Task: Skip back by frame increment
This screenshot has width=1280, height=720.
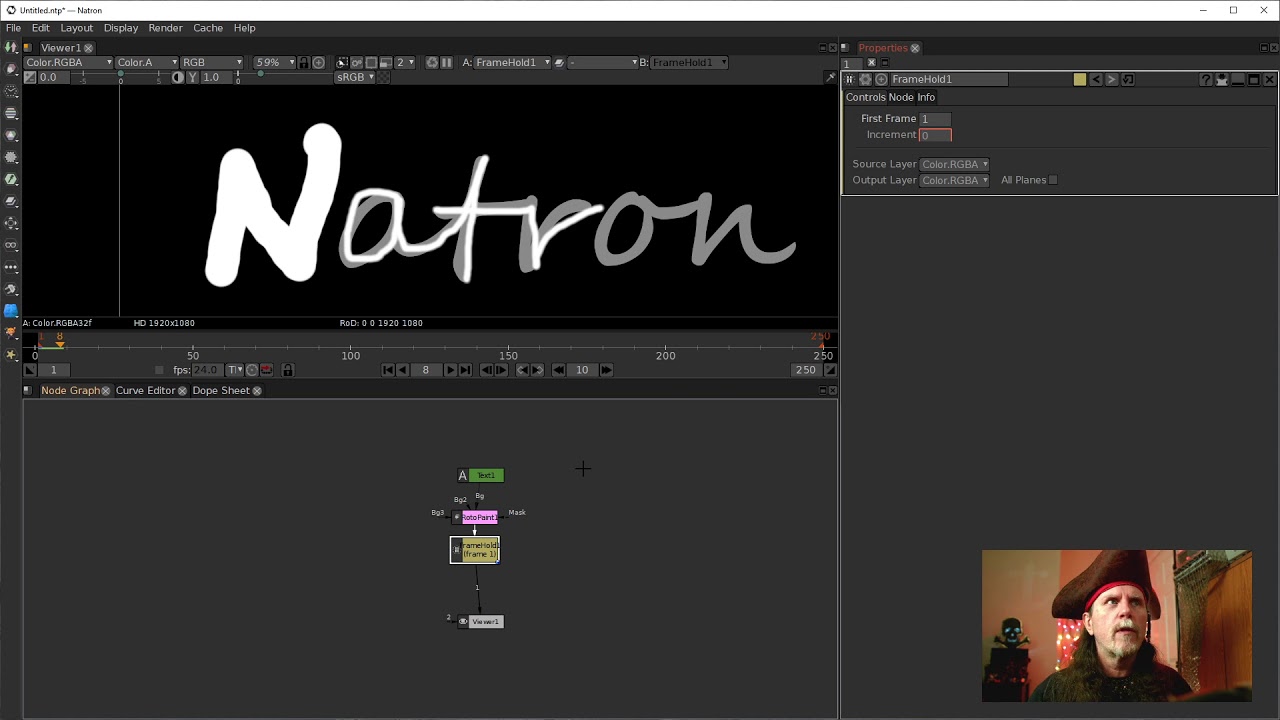Action: click(x=558, y=370)
